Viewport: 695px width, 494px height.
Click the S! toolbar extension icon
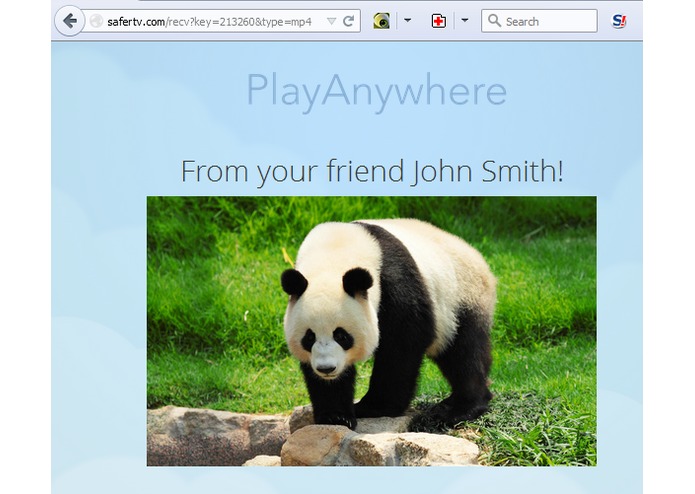pyautogui.click(x=619, y=21)
